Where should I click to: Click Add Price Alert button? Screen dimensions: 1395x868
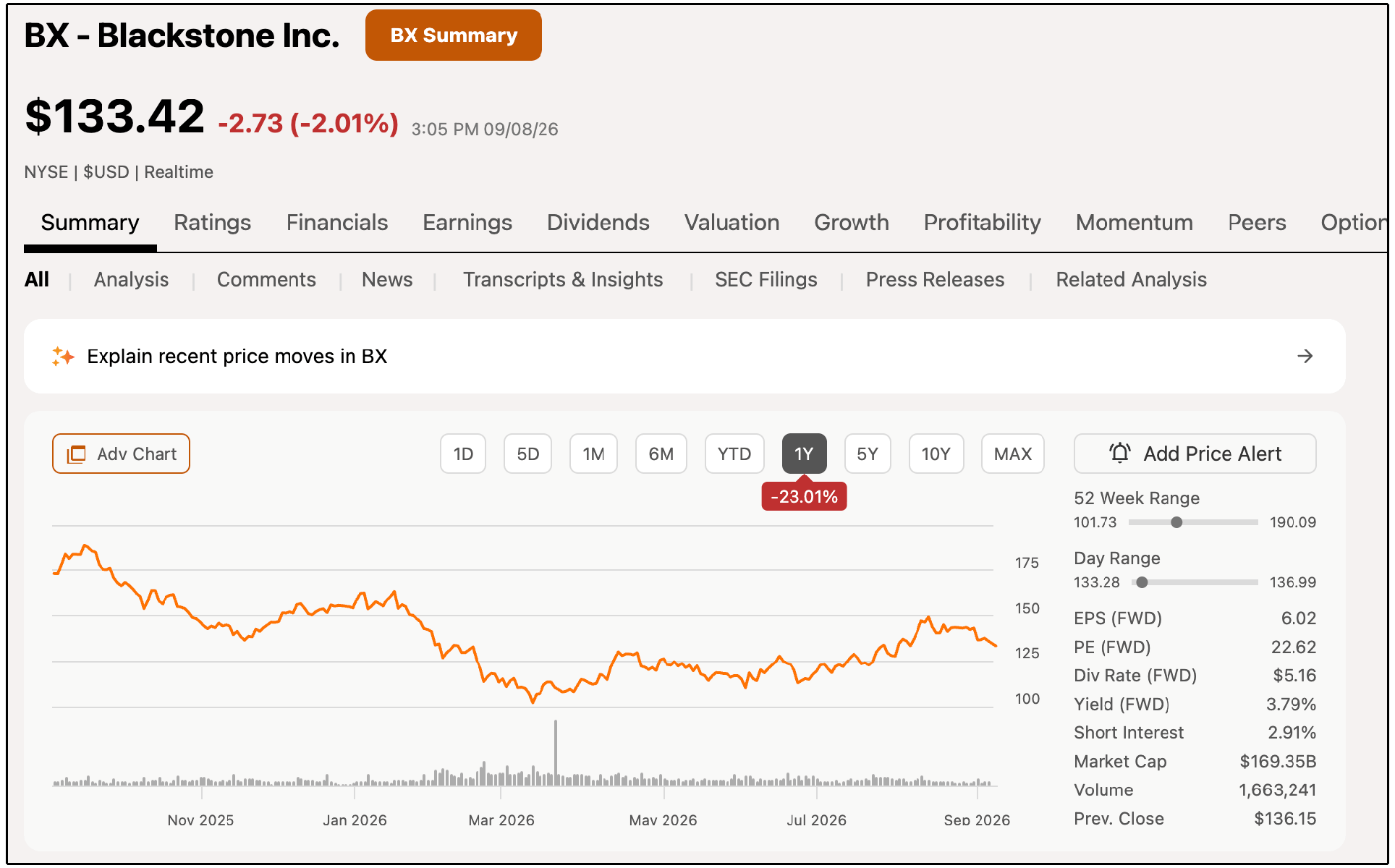coord(1195,454)
